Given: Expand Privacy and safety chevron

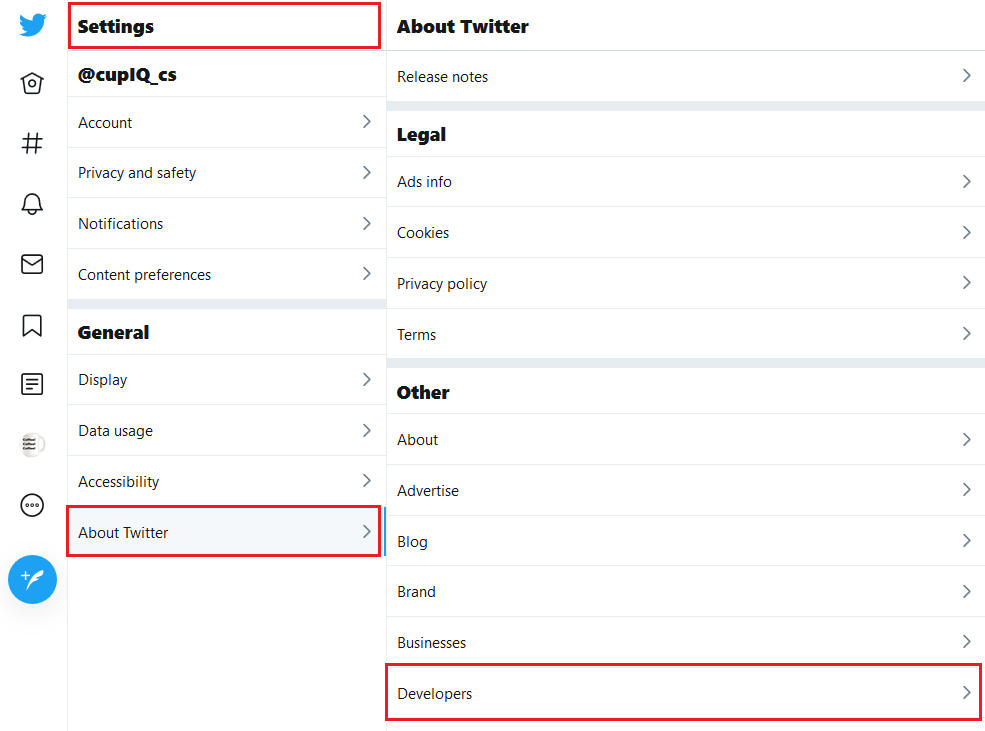Looking at the screenshot, I should (x=367, y=172).
